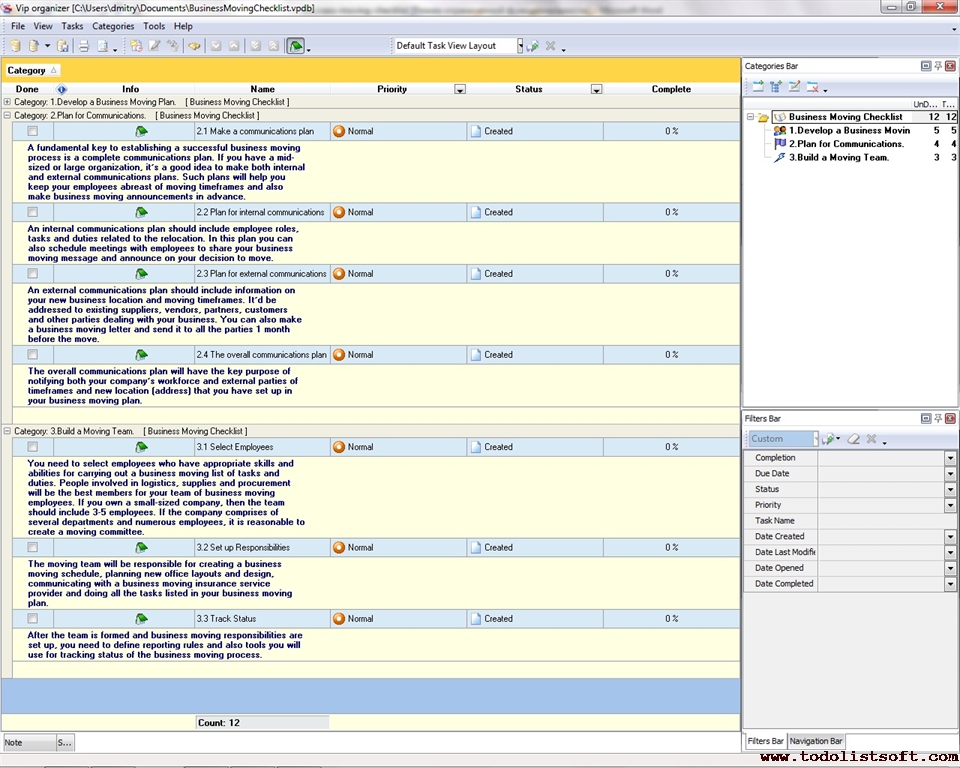Mark task 3.1 Select Employees as done

33,447
